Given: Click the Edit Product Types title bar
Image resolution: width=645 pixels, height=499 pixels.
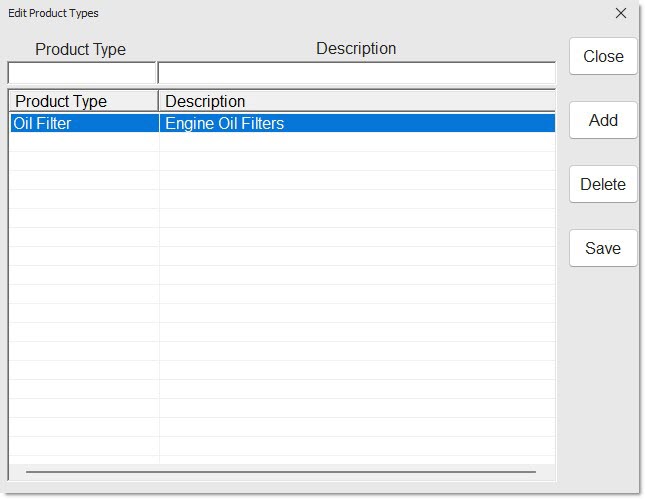Looking at the screenshot, I should pos(300,13).
